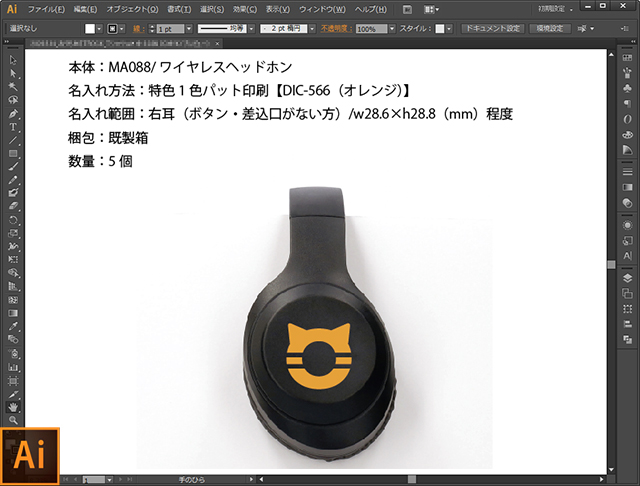The width and height of the screenshot is (640, 486).
Task: Click the ドキュメント設定 button
Action: click(x=493, y=28)
